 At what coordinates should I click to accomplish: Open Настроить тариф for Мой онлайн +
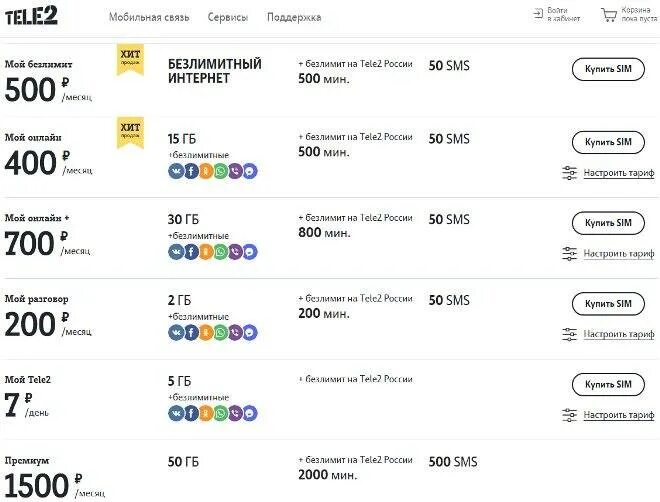coord(619,253)
